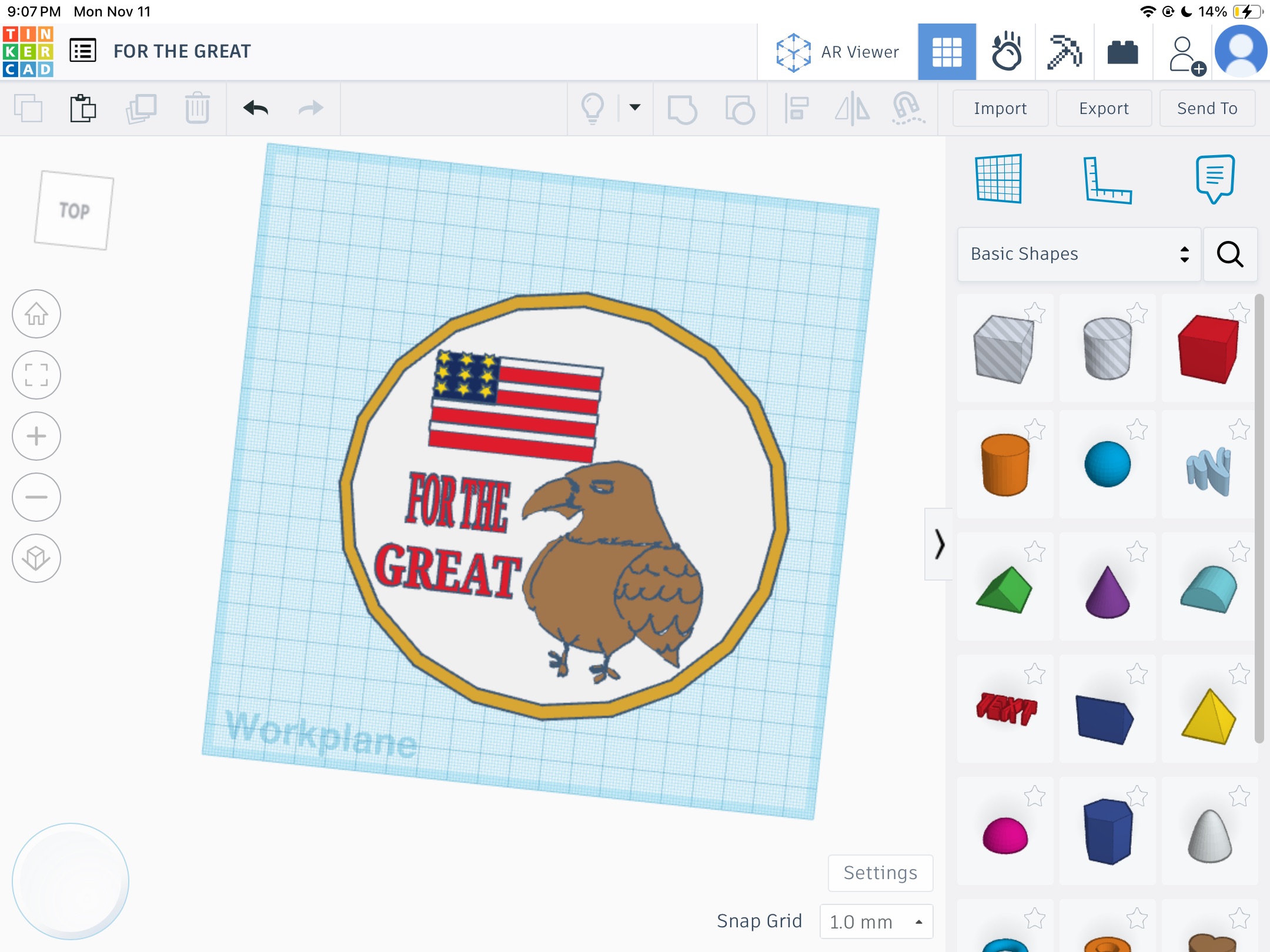This screenshot has width=1270, height=952.
Task: Pick the blue Sphere shape
Action: click(x=1107, y=464)
